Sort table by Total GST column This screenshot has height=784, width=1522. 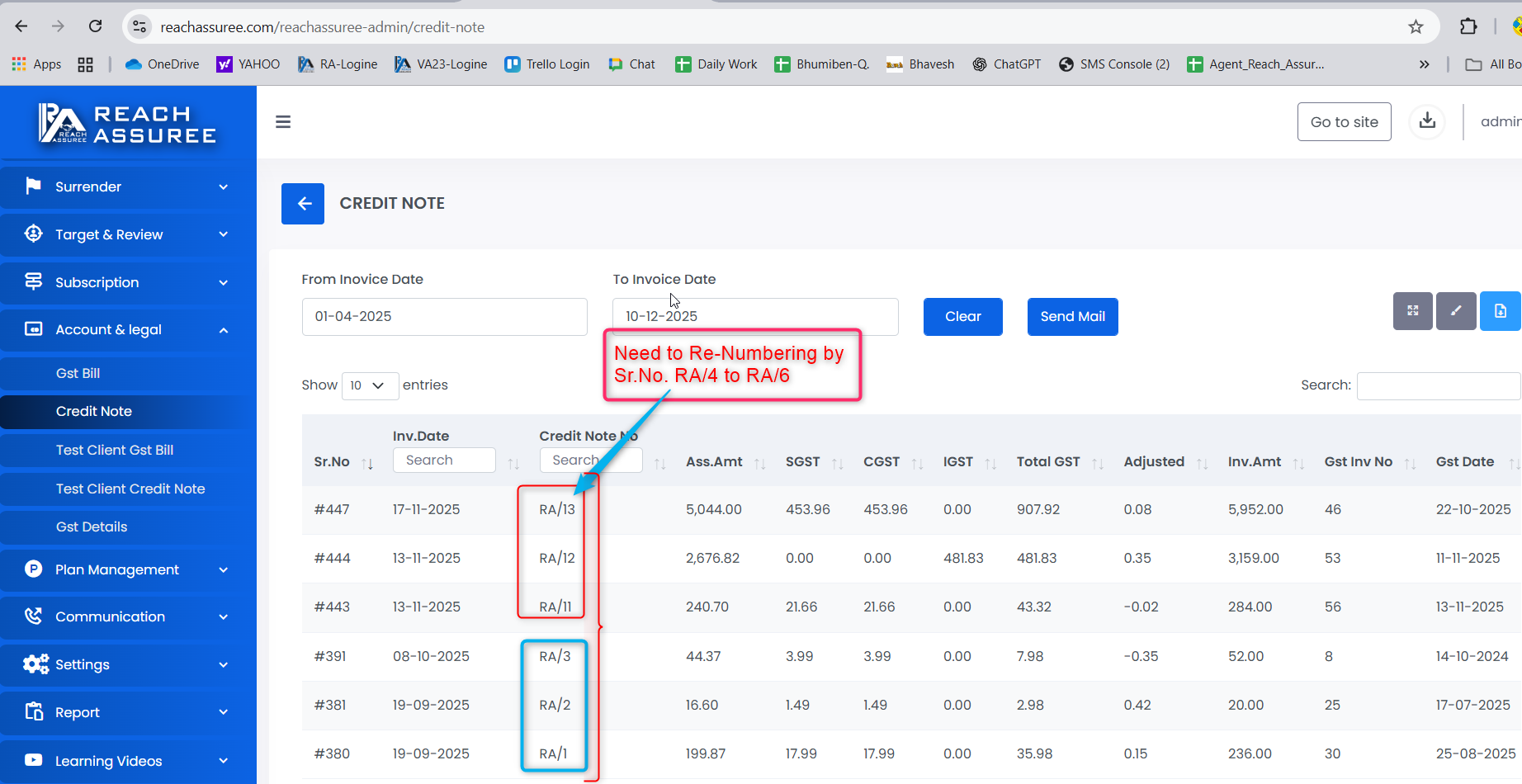pos(1097,463)
